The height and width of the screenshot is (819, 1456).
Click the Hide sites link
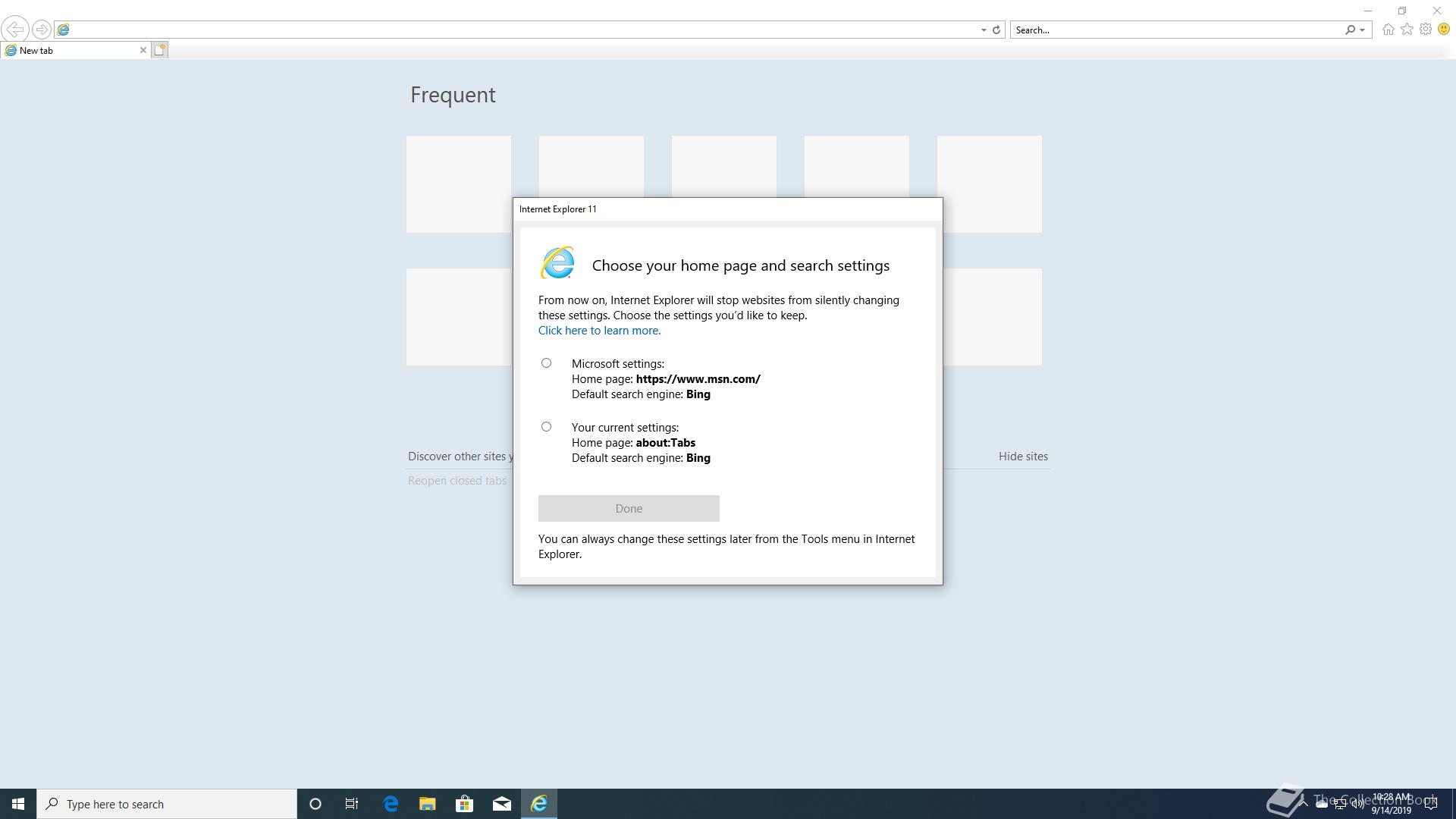pos(1023,457)
